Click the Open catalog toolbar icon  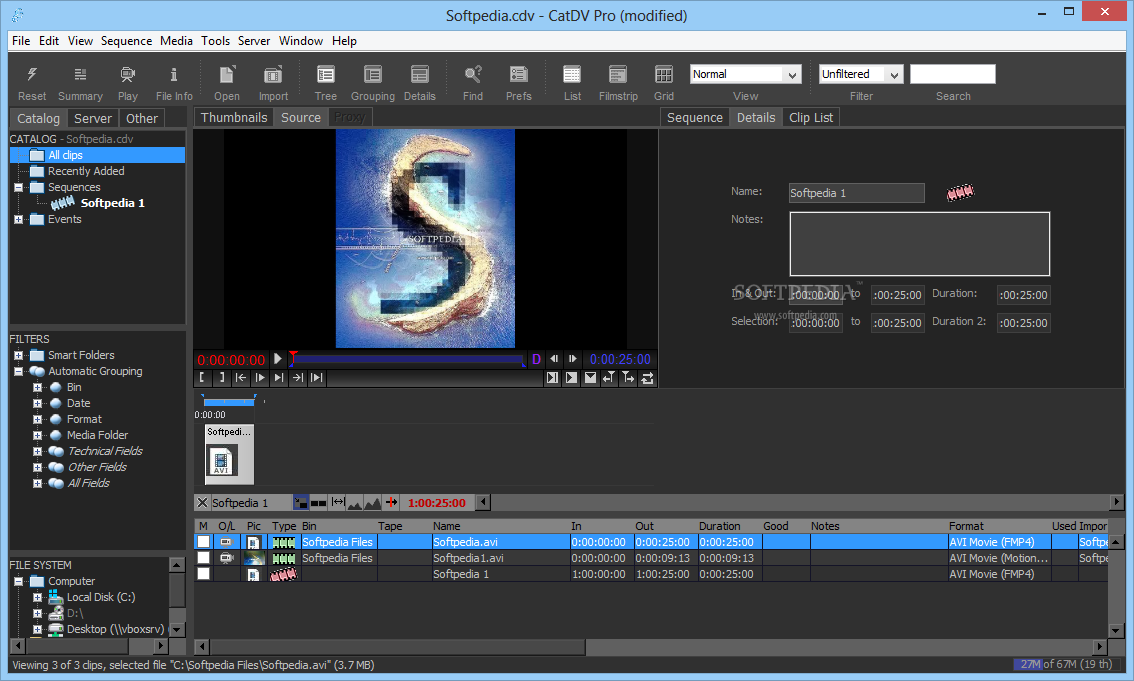point(227,74)
